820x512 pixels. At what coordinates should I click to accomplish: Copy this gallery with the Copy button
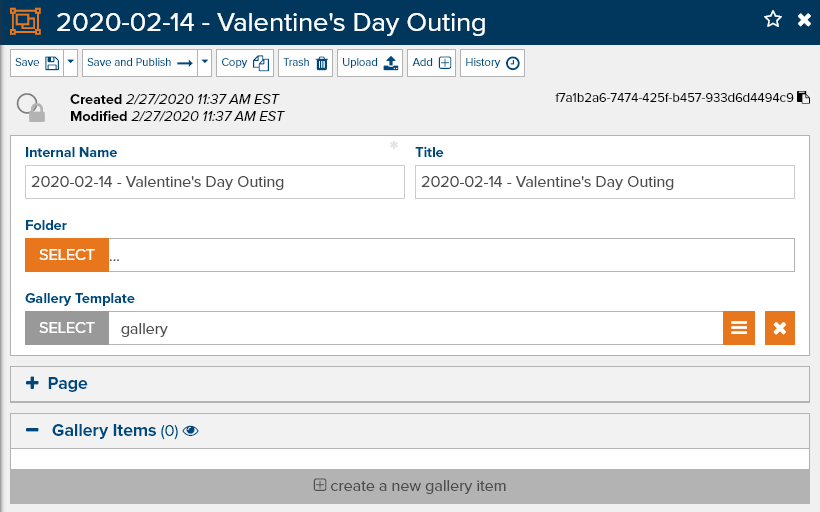[245, 63]
